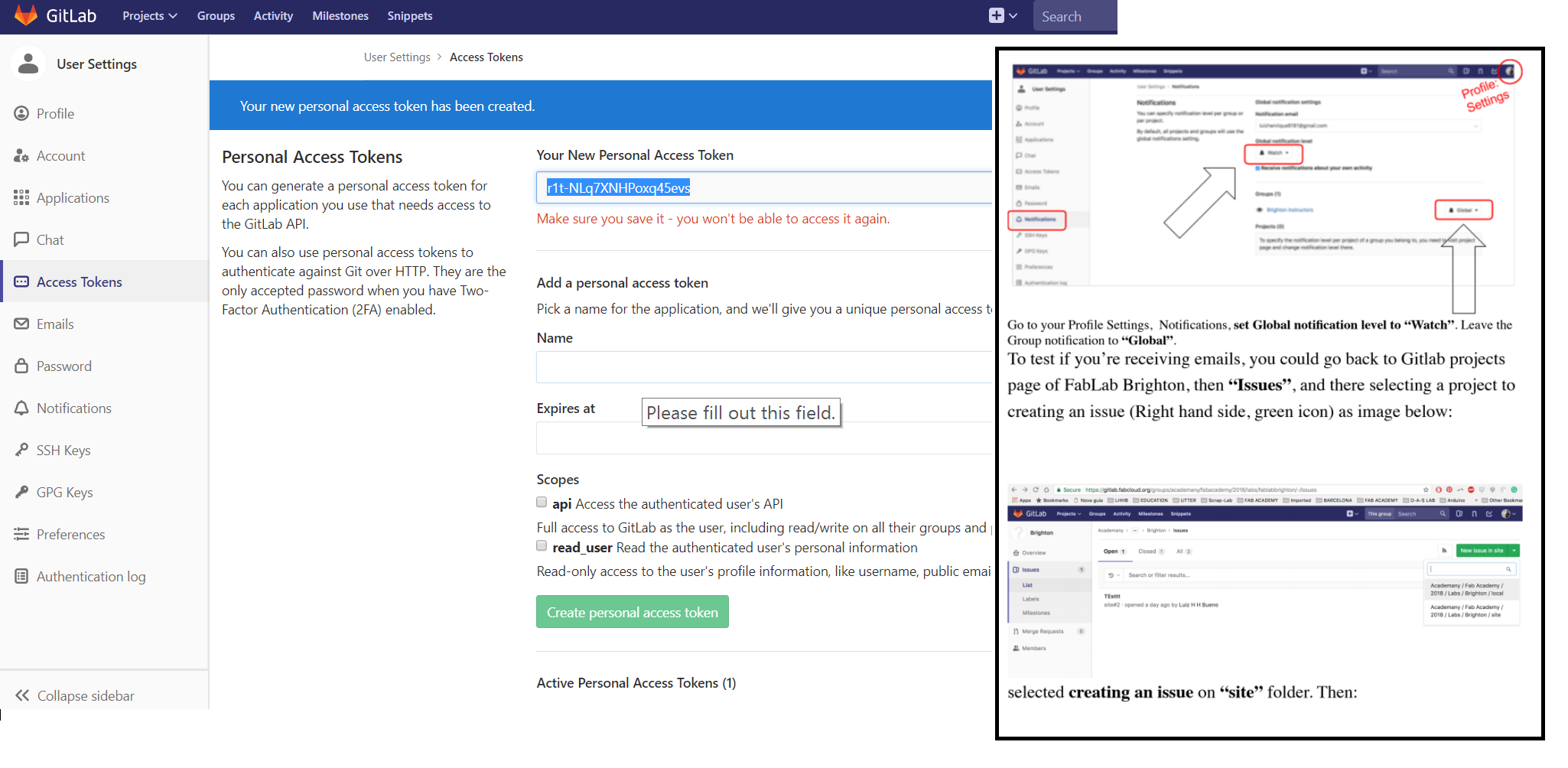Image resolution: width=1568 pixels, height=768 pixels.
Task: Open the Applications settings page
Action: [x=73, y=197]
